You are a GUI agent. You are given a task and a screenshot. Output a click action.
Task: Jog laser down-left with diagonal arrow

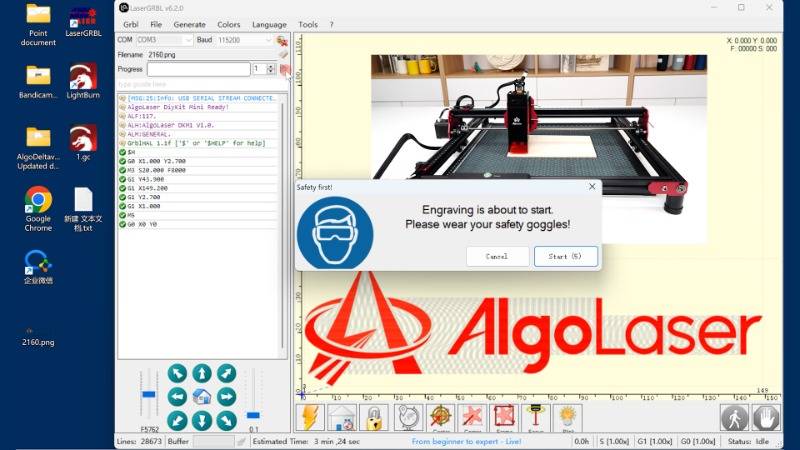pos(177,420)
